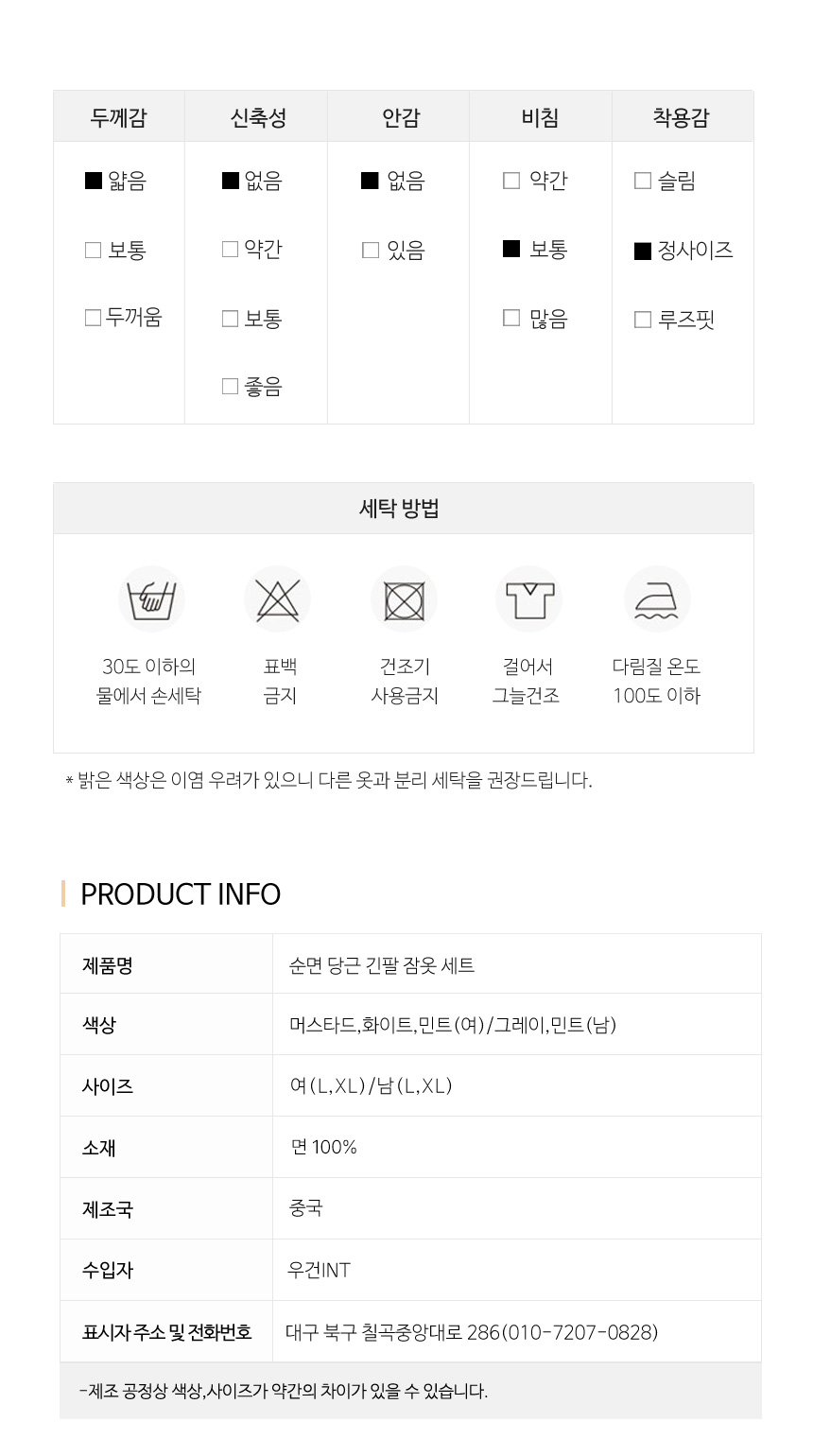The width and height of the screenshot is (813, 1456).
Task: Click the 세탁 방법 section header
Action: click(x=400, y=509)
